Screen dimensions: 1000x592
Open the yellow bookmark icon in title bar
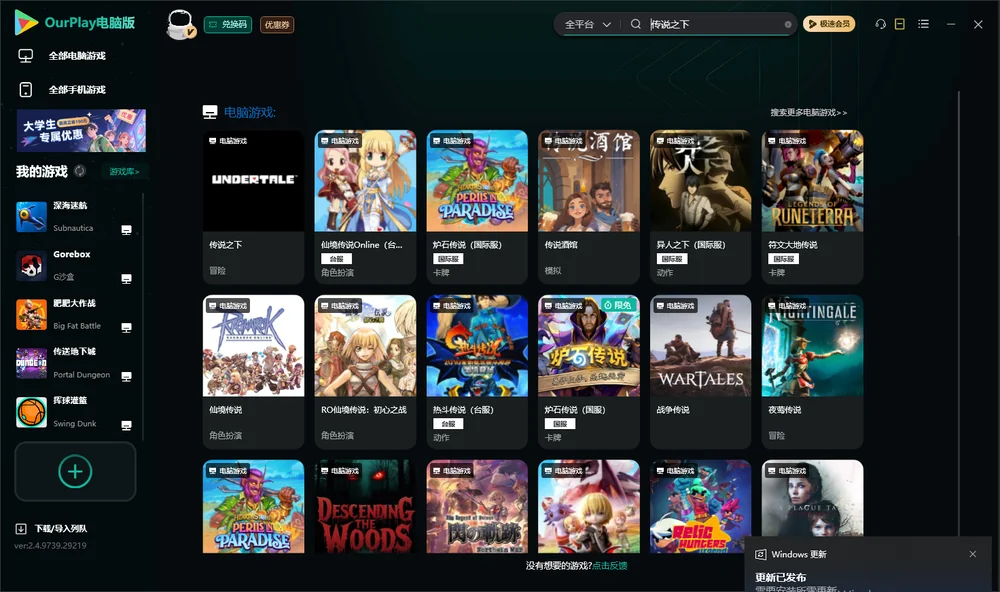900,24
